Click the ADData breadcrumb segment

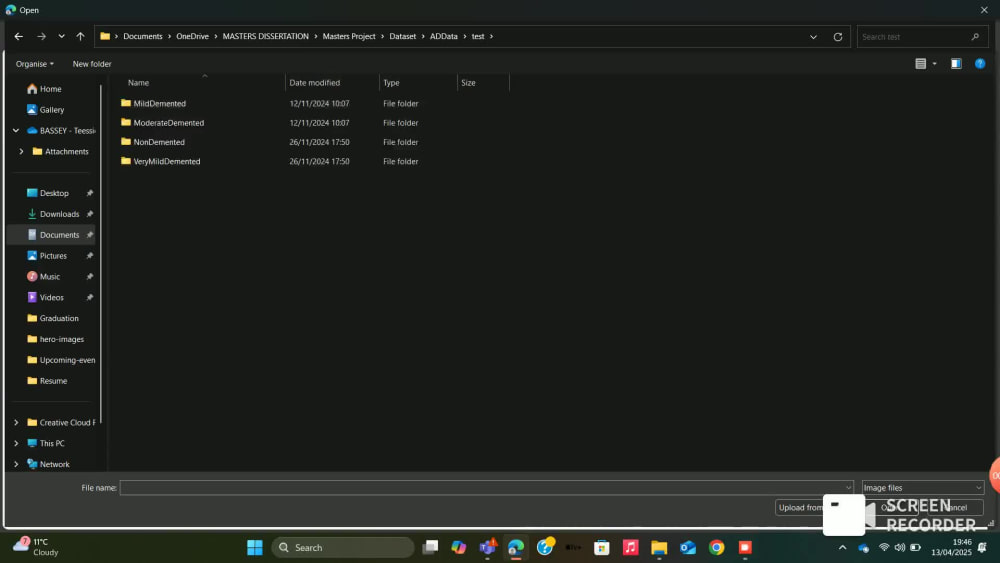(x=443, y=36)
